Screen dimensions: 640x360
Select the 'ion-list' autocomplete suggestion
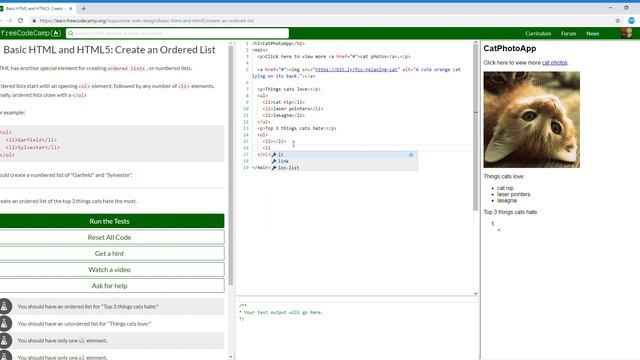pos(344,168)
